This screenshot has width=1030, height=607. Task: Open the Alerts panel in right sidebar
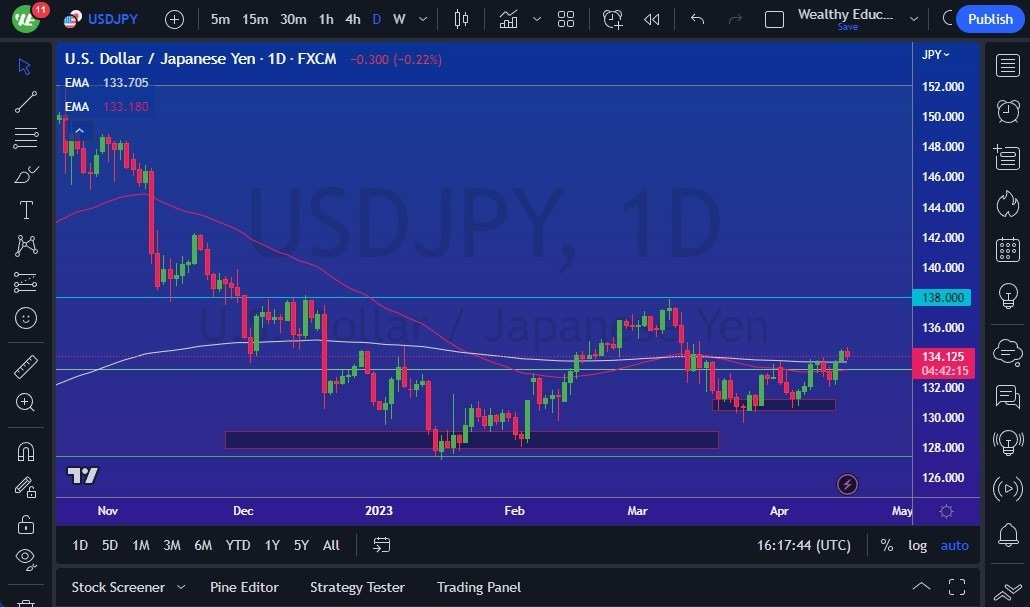pyautogui.click(x=1007, y=111)
